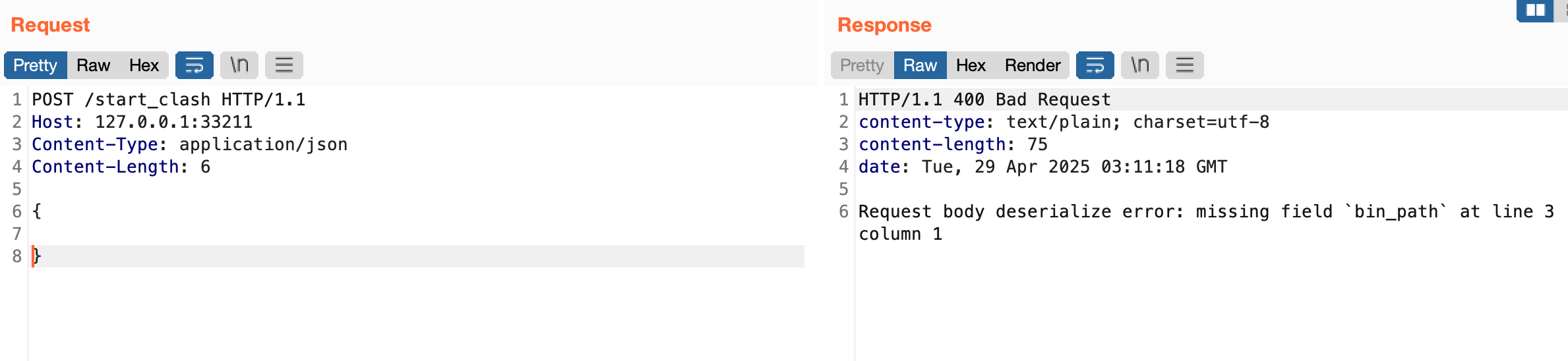
Task: Switch Response view to Hex
Action: point(971,65)
